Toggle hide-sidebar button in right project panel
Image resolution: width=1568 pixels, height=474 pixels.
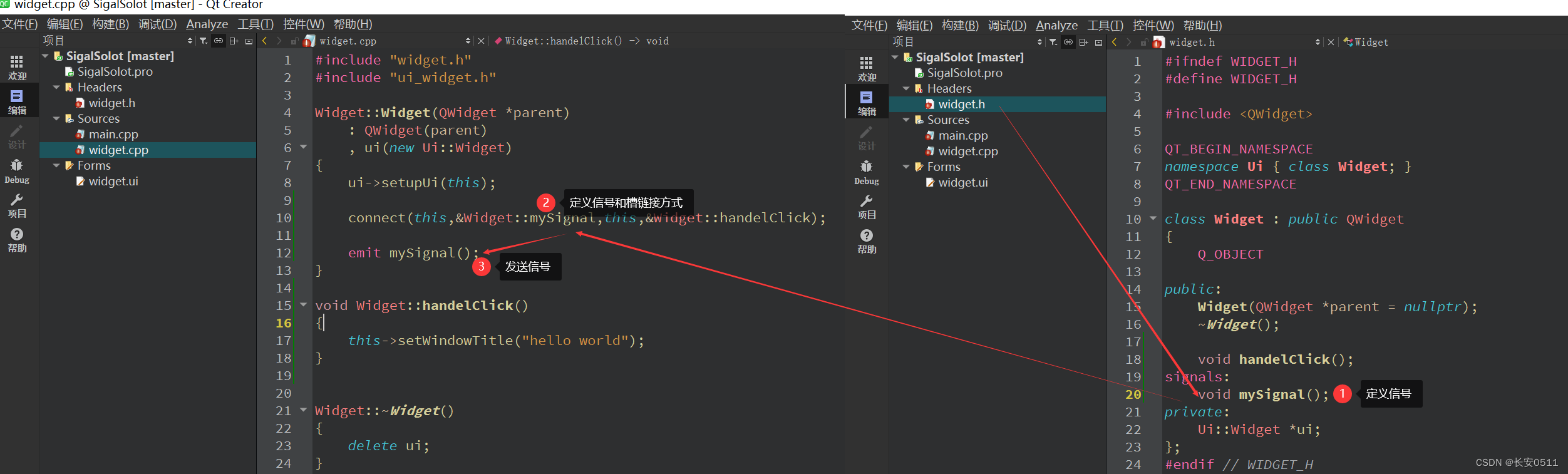pyautogui.click(x=1098, y=42)
